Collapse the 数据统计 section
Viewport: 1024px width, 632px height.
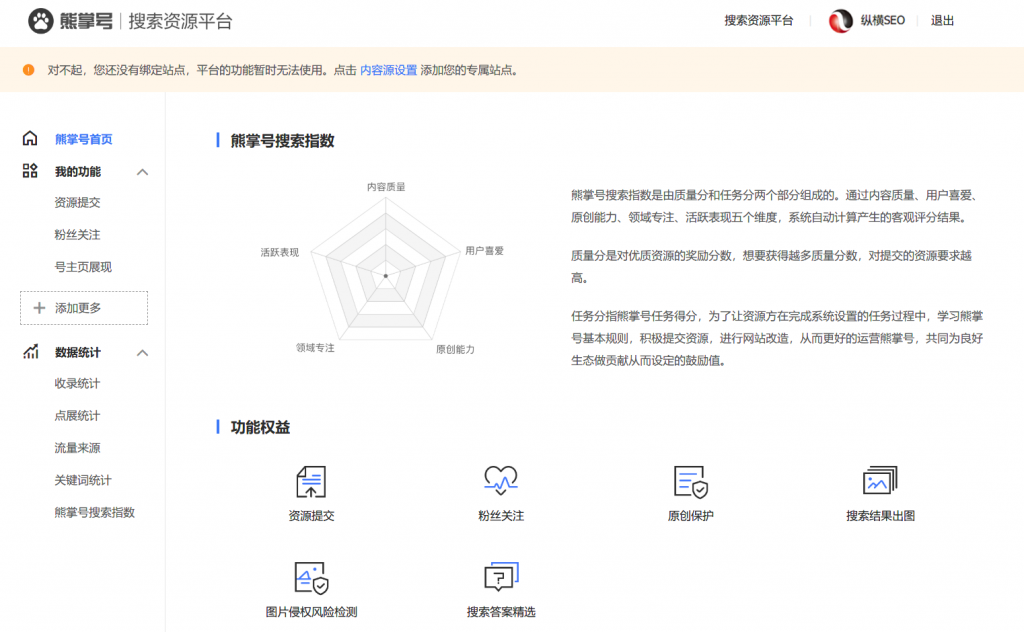pyautogui.click(x=142, y=351)
